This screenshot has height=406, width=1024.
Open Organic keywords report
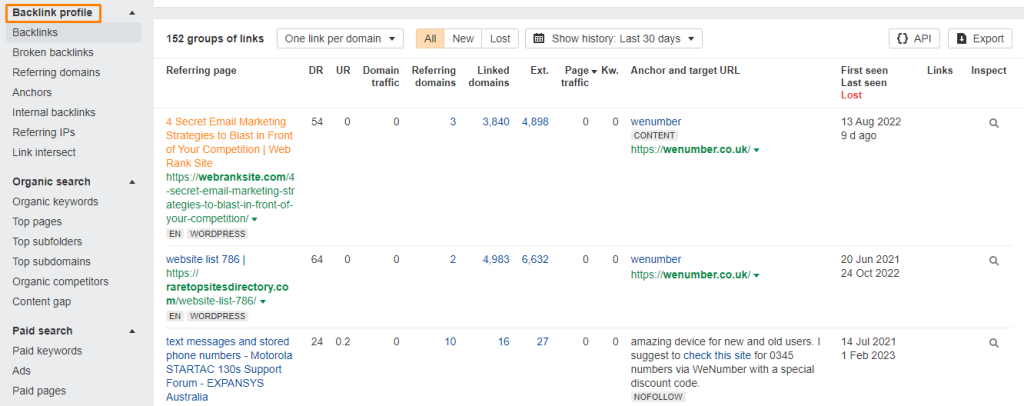[56, 202]
